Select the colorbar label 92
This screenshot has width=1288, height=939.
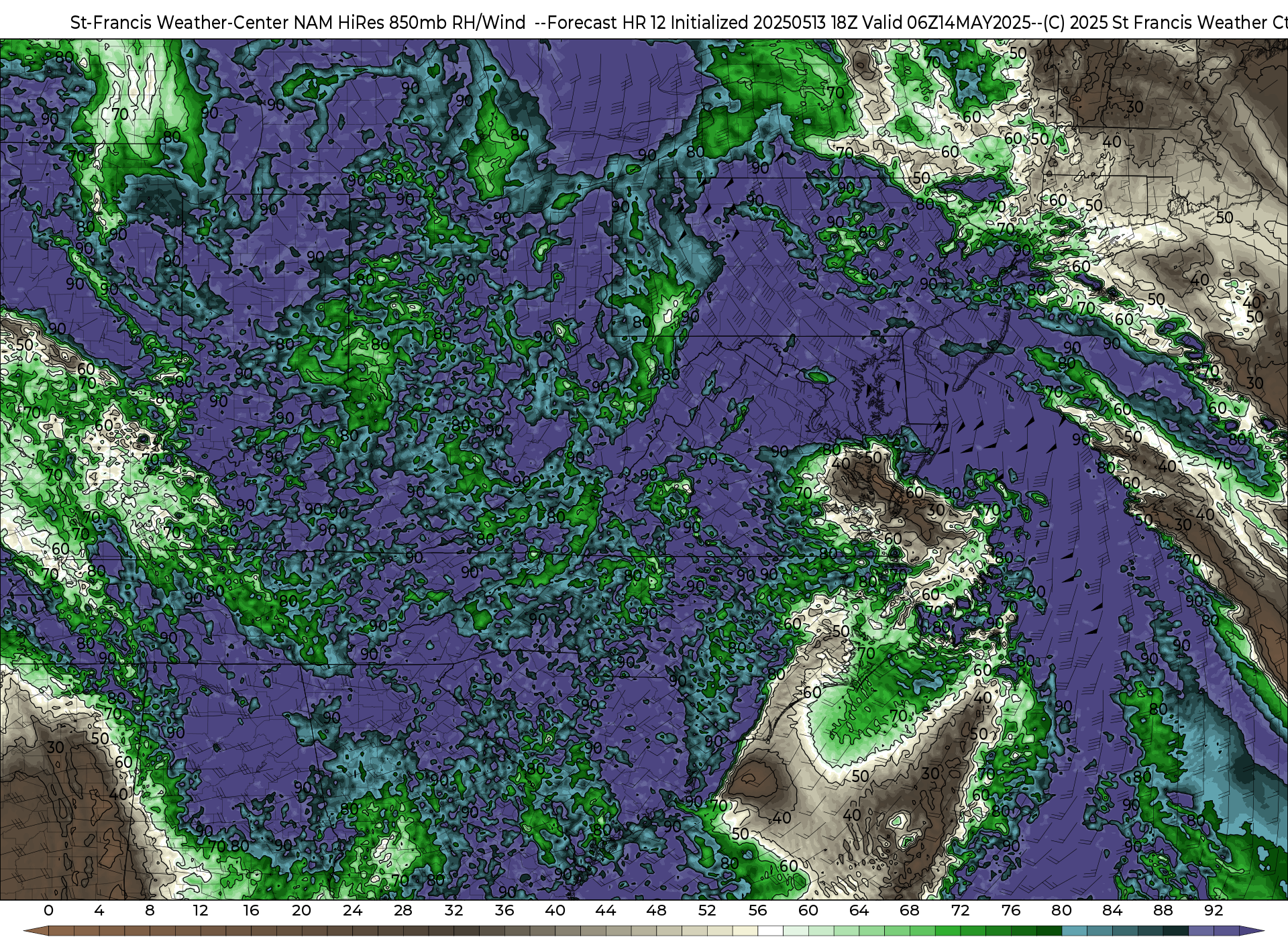(x=1214, y=911)
